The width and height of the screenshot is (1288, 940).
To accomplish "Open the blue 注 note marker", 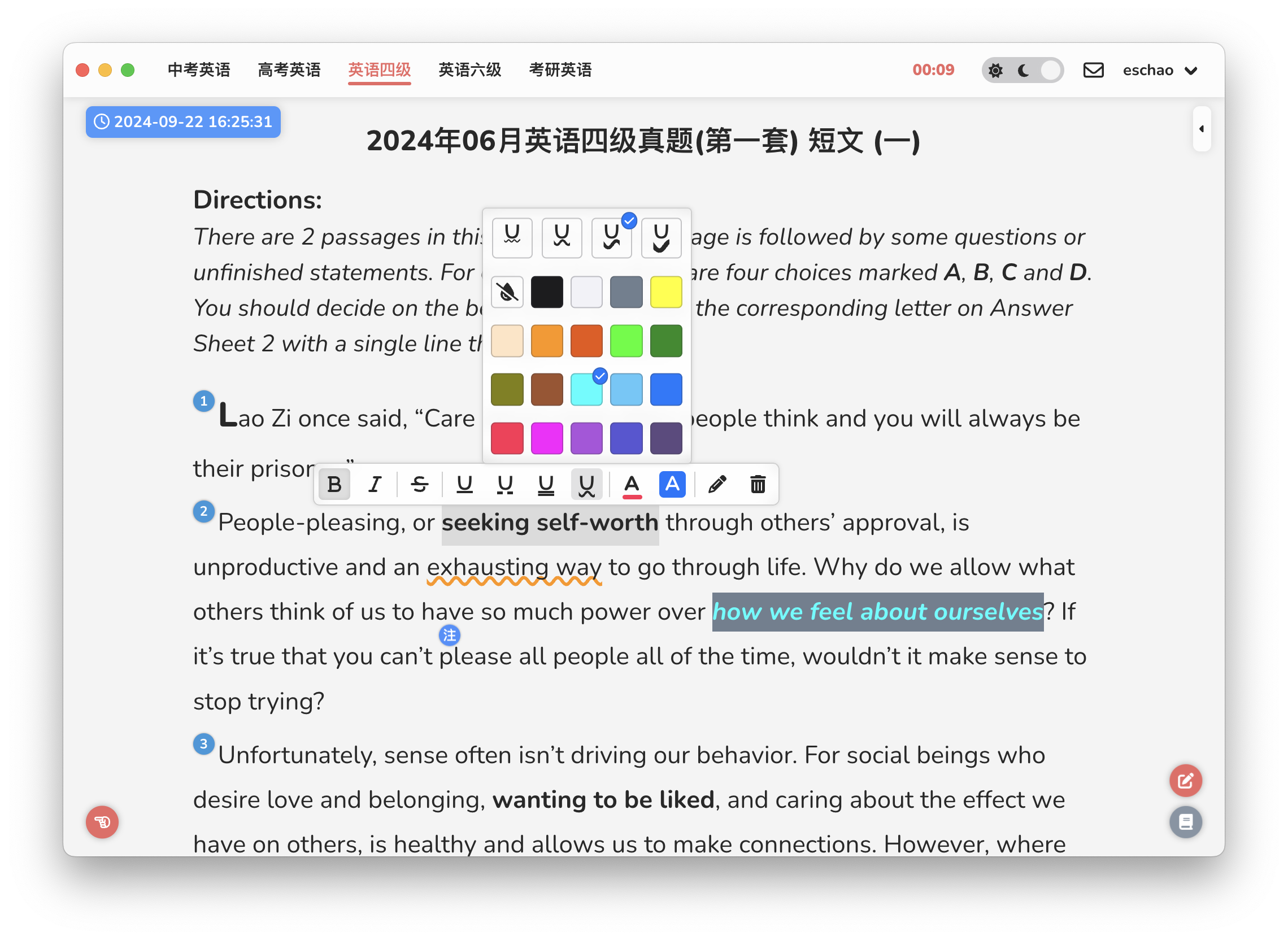I will [x=450, y=636].
